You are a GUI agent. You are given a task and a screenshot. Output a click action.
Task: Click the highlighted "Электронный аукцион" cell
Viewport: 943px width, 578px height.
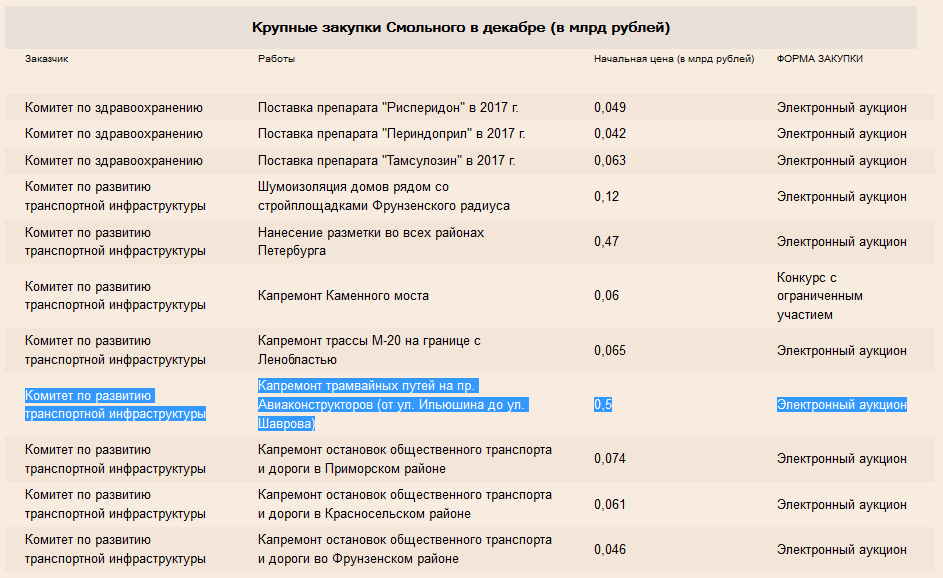[841, 405]
